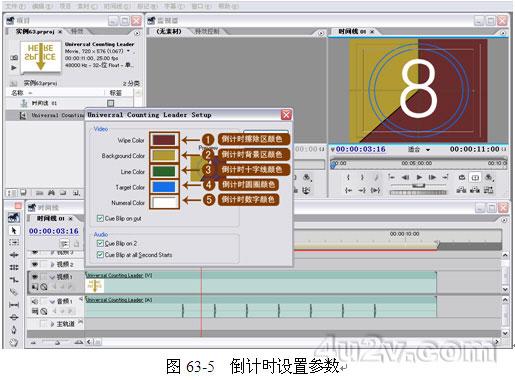Click the Trim button in monitor

[488, 190]
